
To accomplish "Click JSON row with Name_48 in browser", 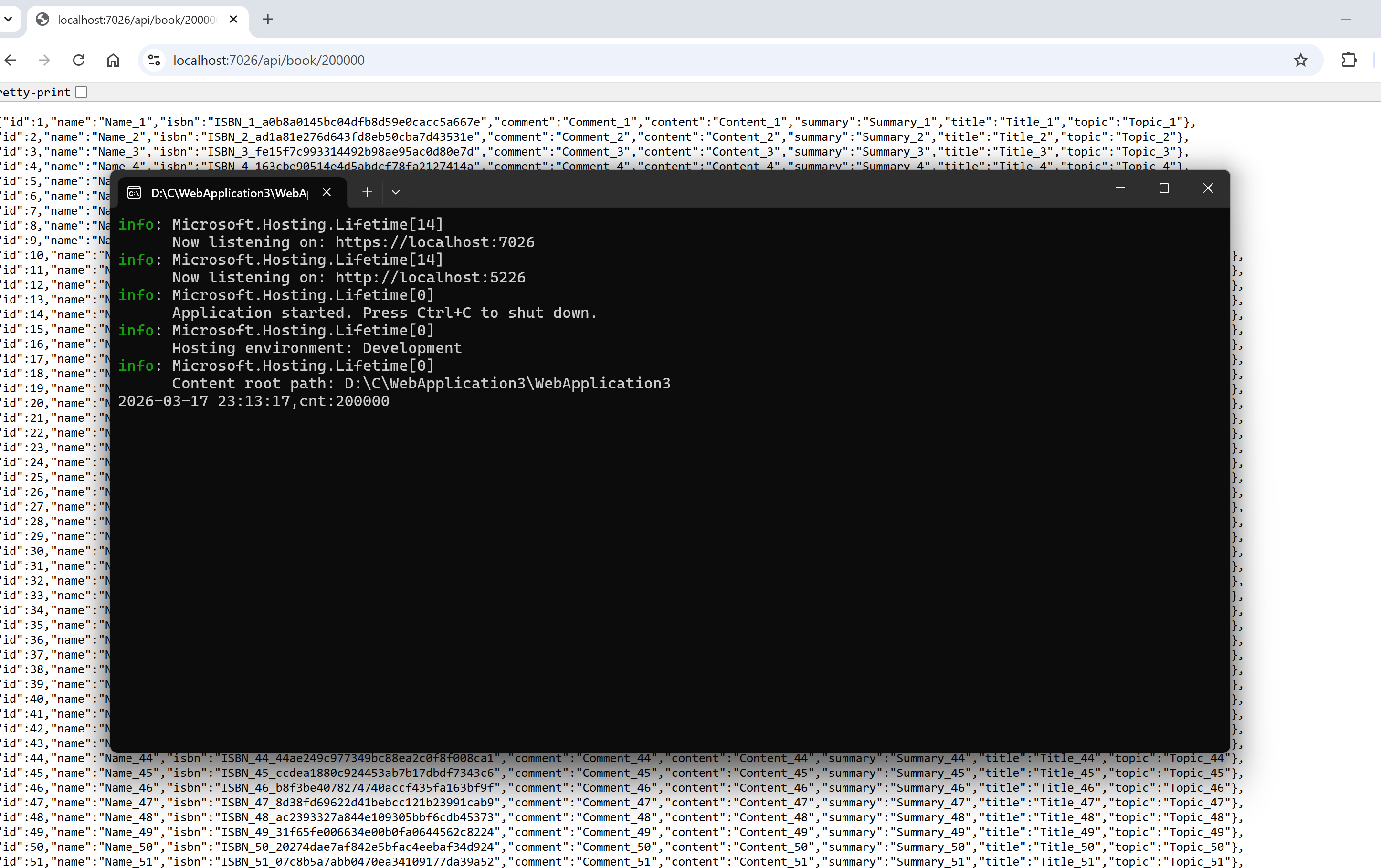I will pyautogui.click(x=622, y=817).
